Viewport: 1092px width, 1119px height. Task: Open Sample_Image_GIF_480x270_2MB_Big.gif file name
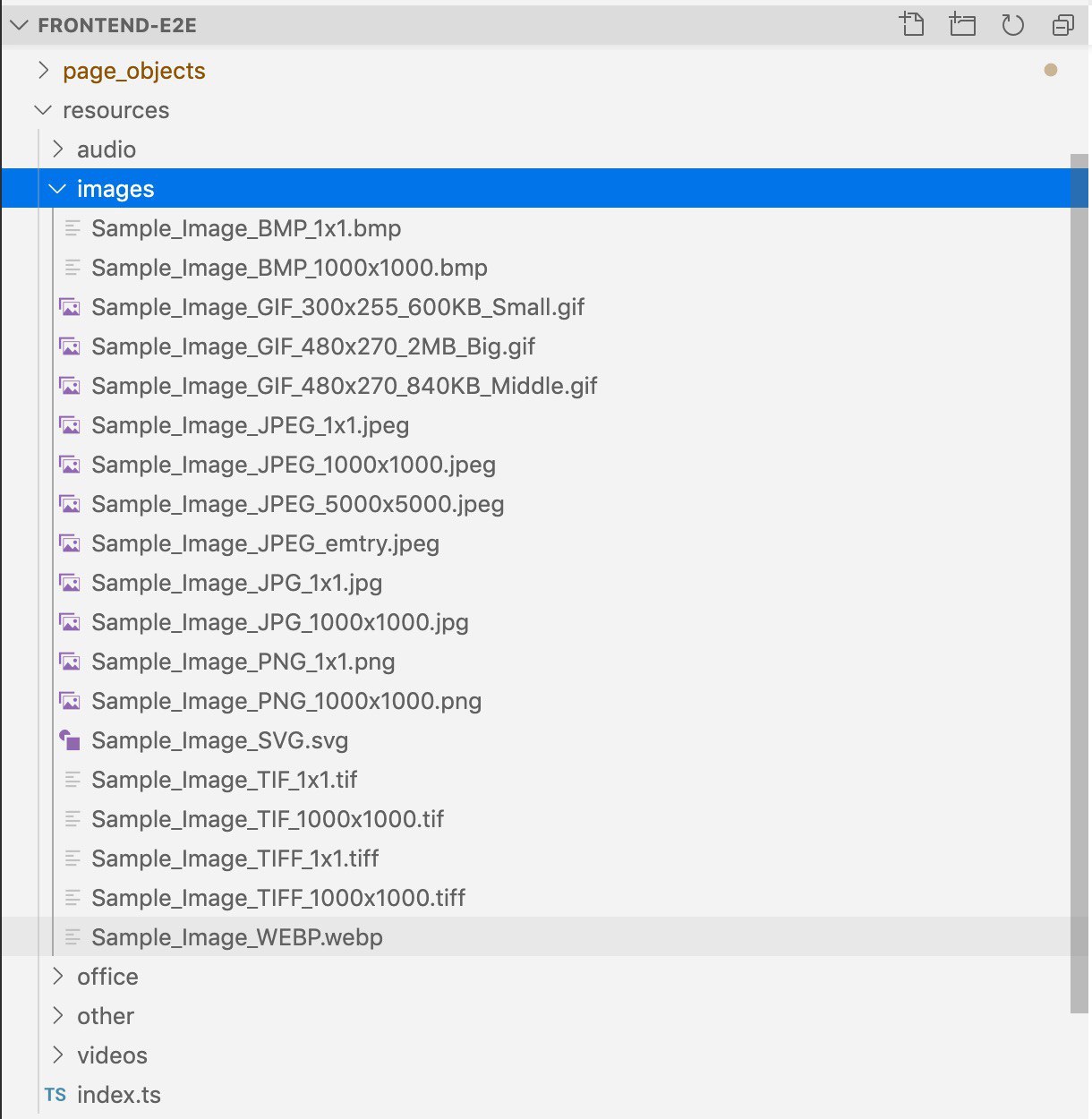click(313, 347)
